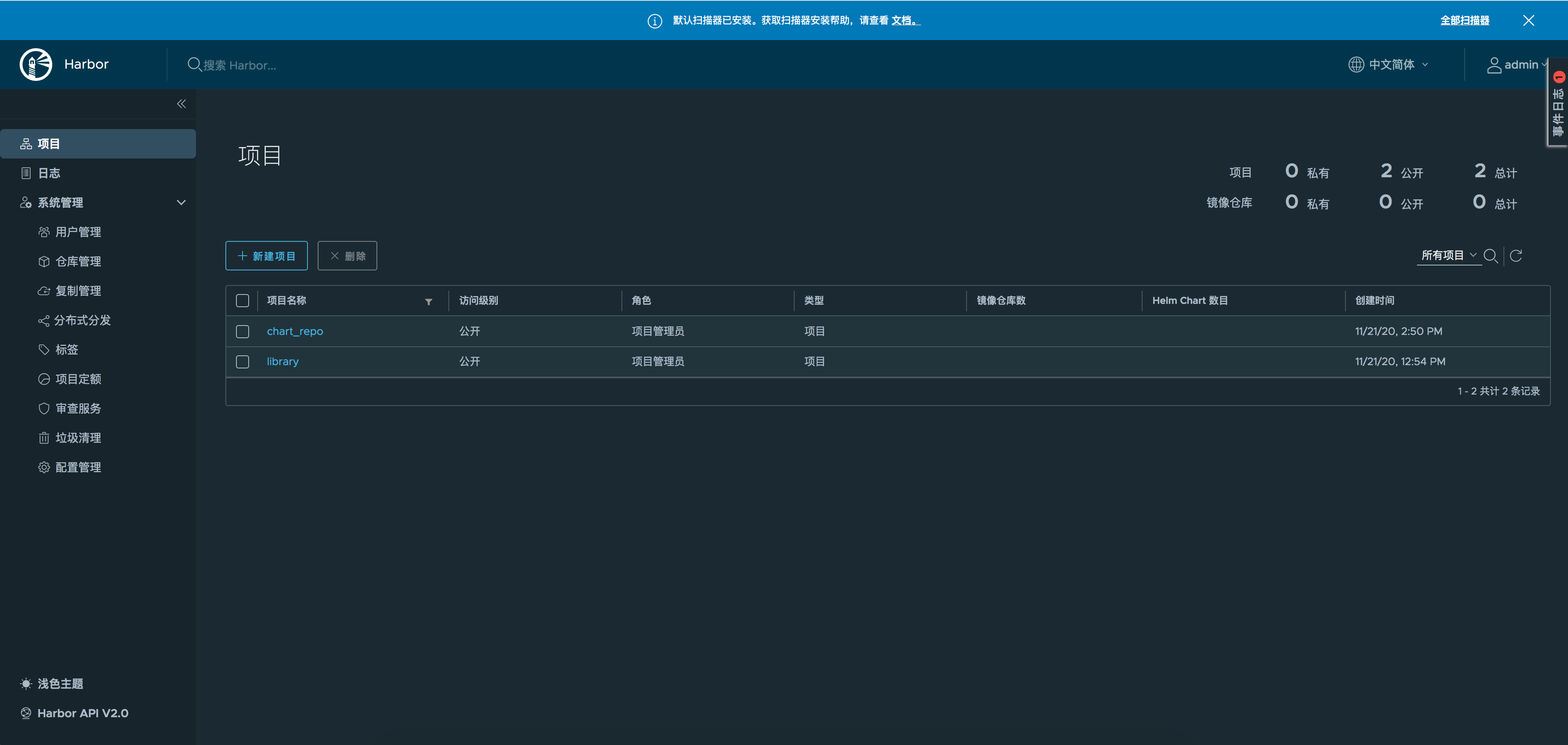This screenshot has height=745, width=1568.
Task: Click the refresh icon above projects table
Action: tap(1516, 256)
